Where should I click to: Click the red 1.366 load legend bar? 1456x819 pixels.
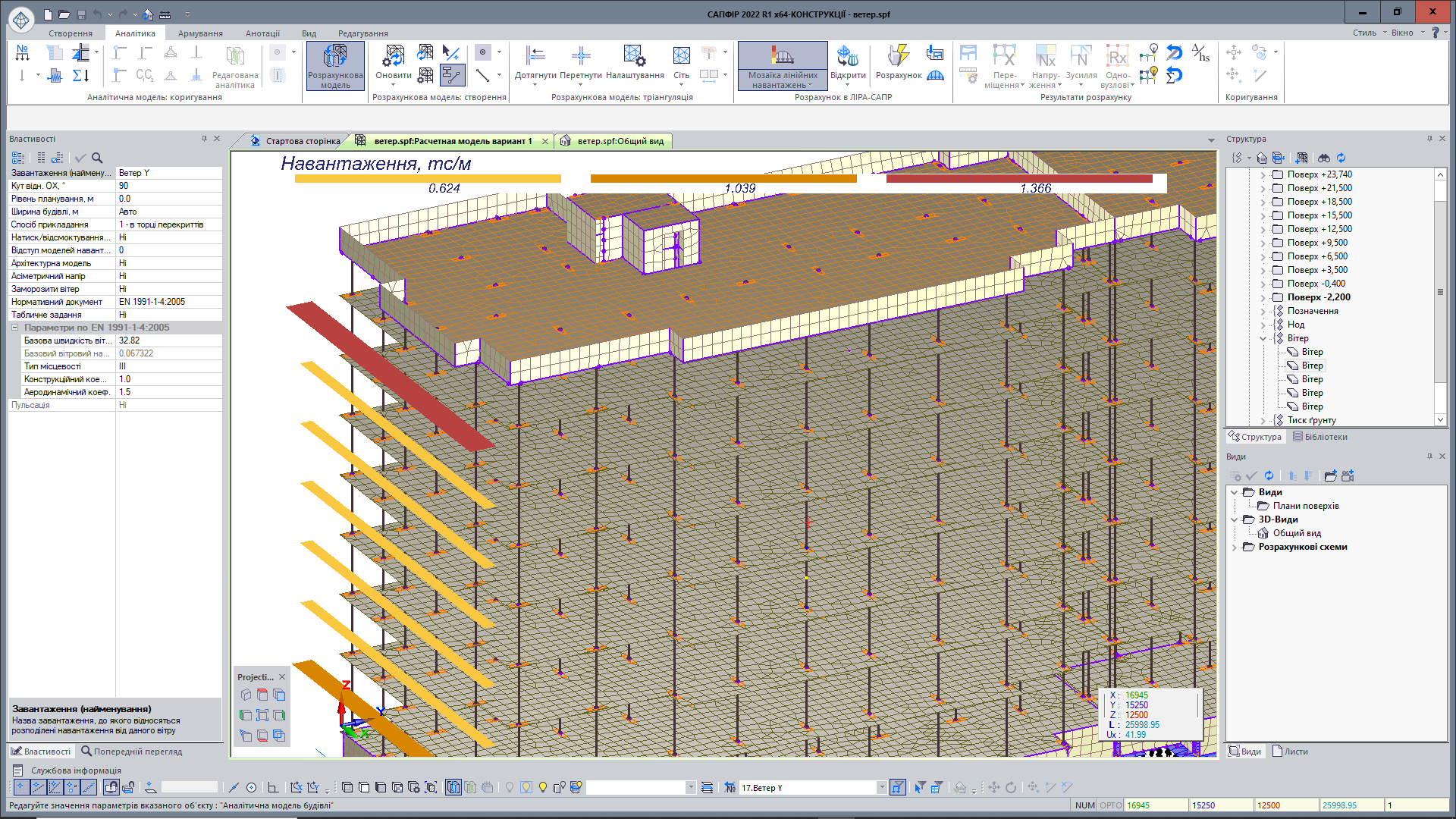pyautogui.click(x=1019, y=179)
